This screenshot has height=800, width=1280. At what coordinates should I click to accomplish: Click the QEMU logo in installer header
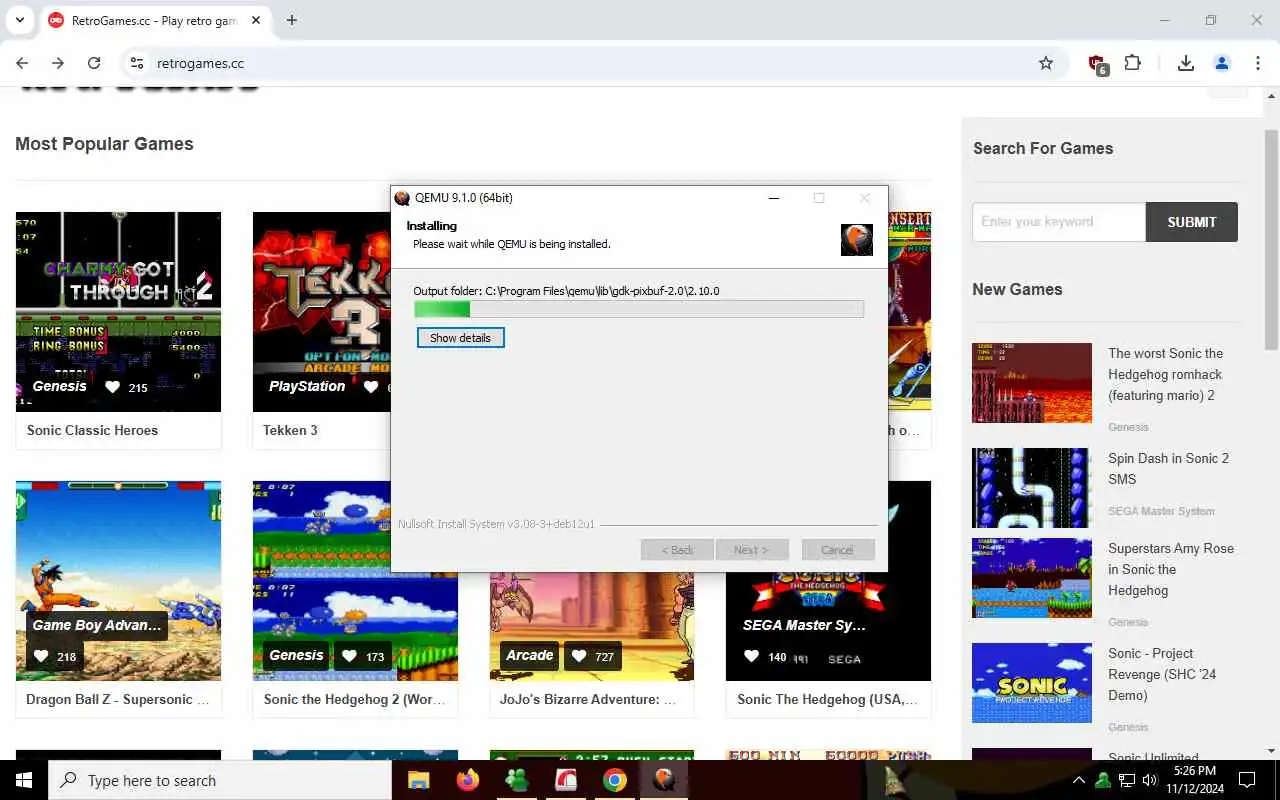pyautogui.click(x=857, y=239)
